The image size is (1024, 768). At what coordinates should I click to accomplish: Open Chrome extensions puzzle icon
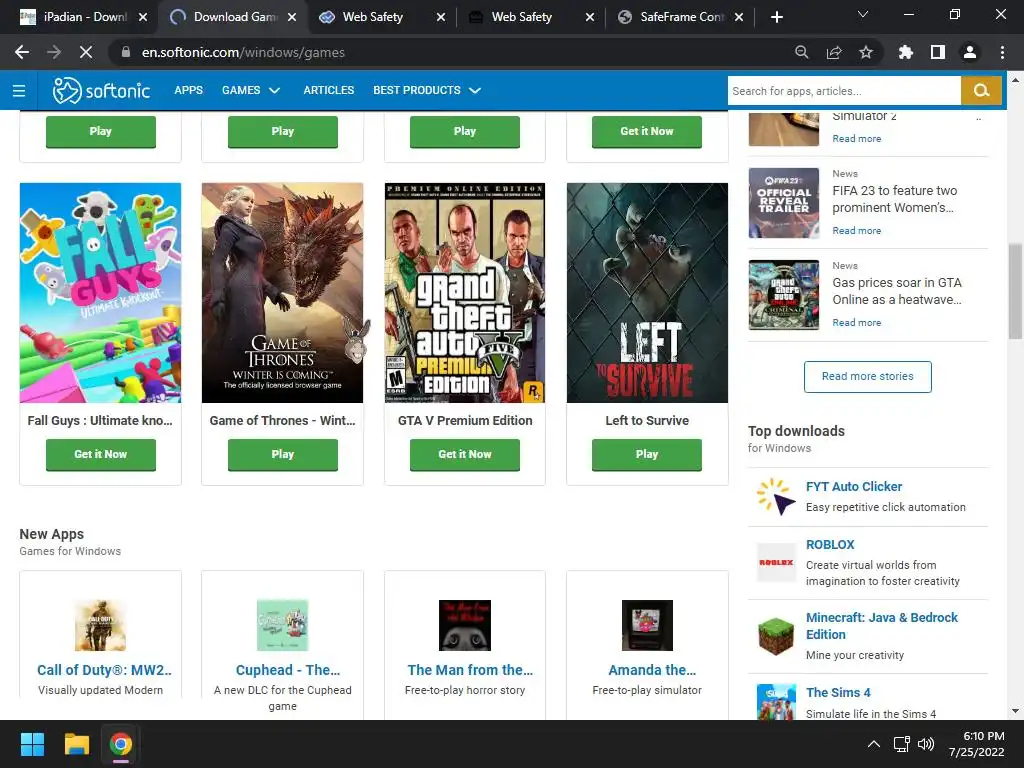tap(905, 52)
